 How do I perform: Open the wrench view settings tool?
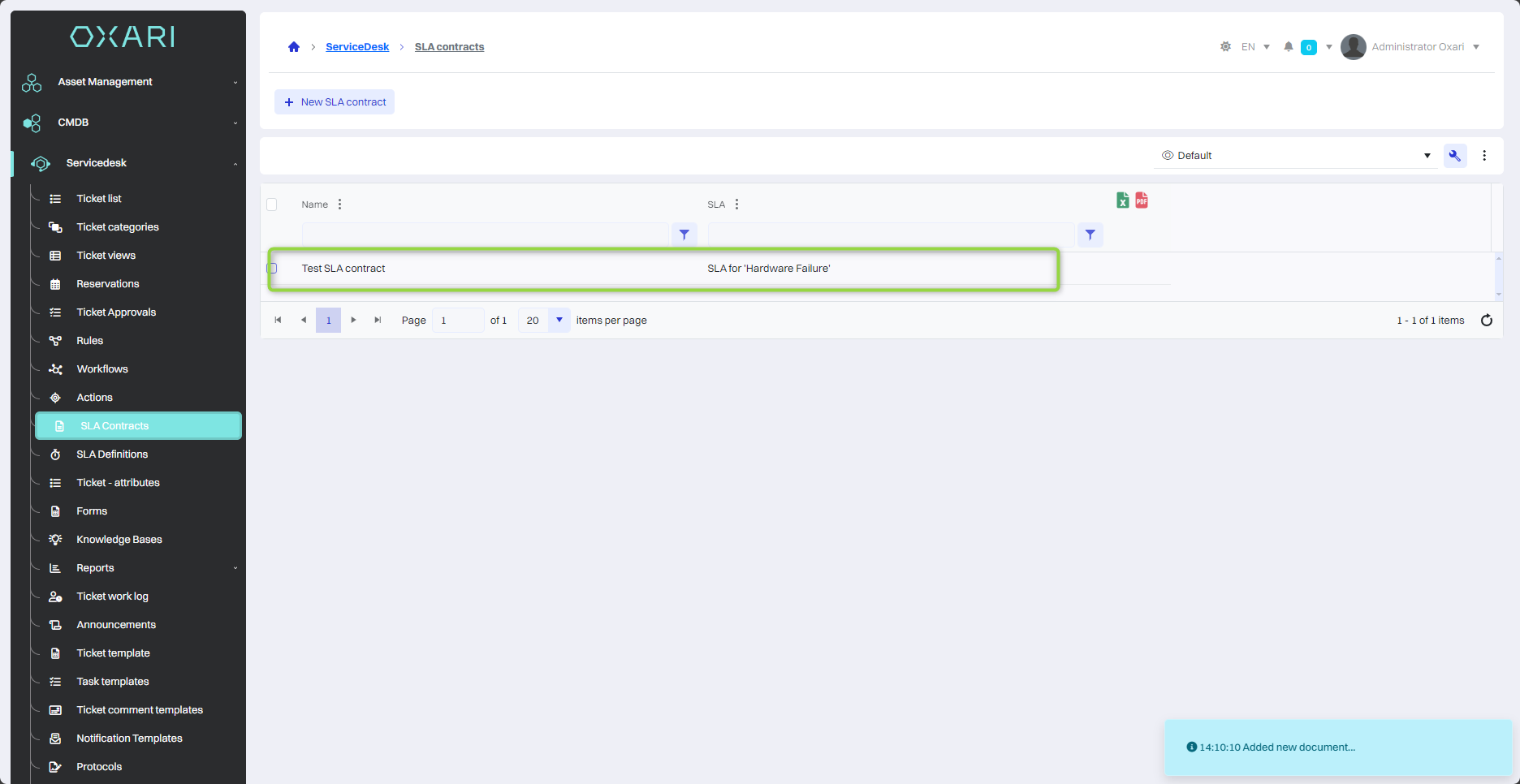pyautogui.click(x=1454, y=156)
